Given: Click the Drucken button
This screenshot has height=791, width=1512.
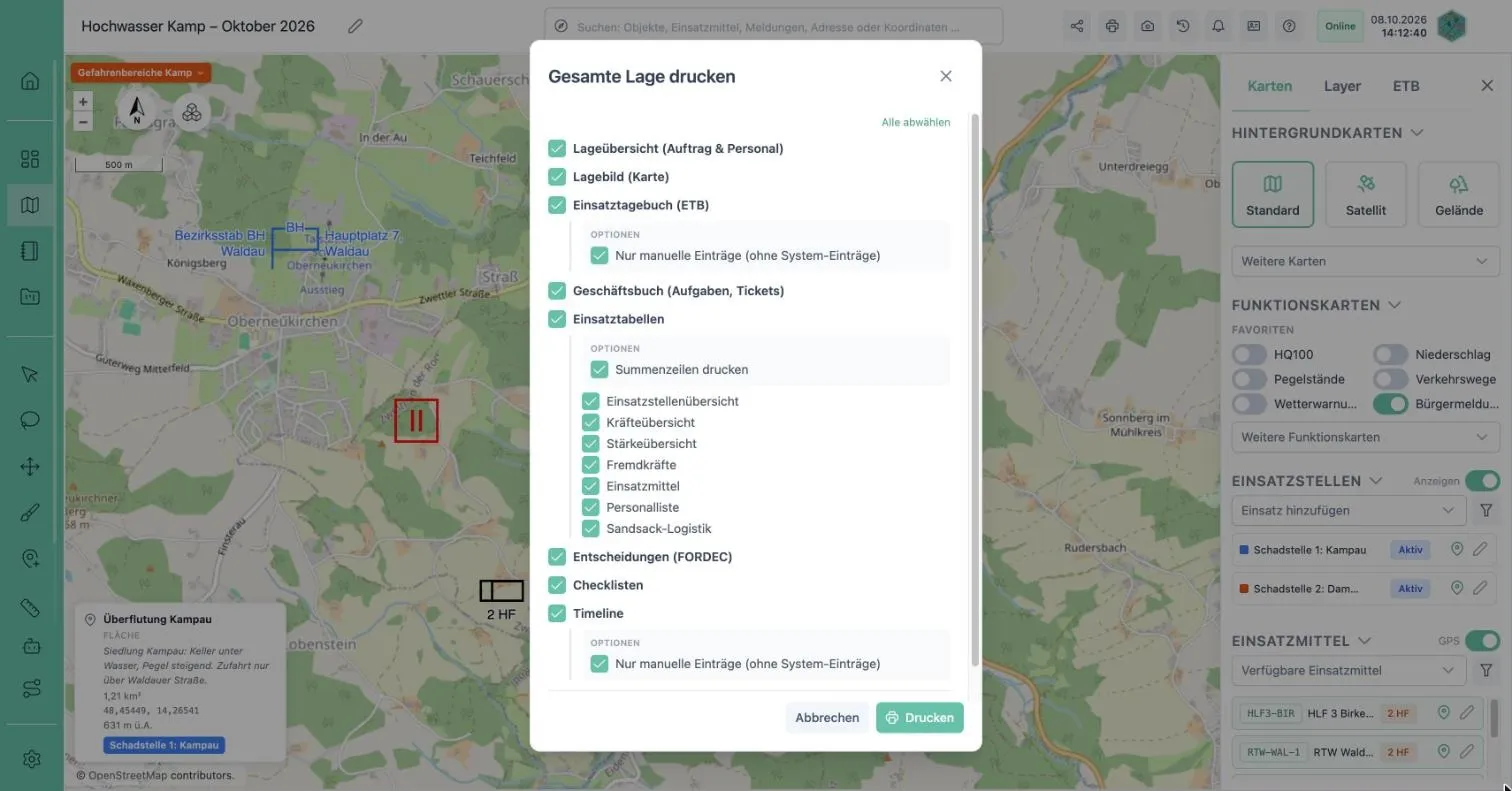Looking at the screenshot, I should [x=919, y=717].
